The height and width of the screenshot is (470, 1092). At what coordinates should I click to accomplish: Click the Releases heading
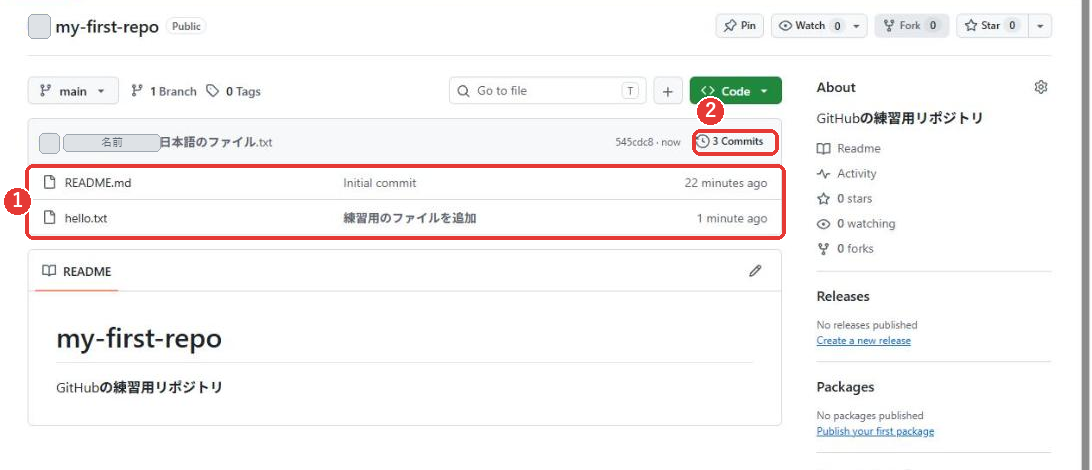(x=843, y=296)
